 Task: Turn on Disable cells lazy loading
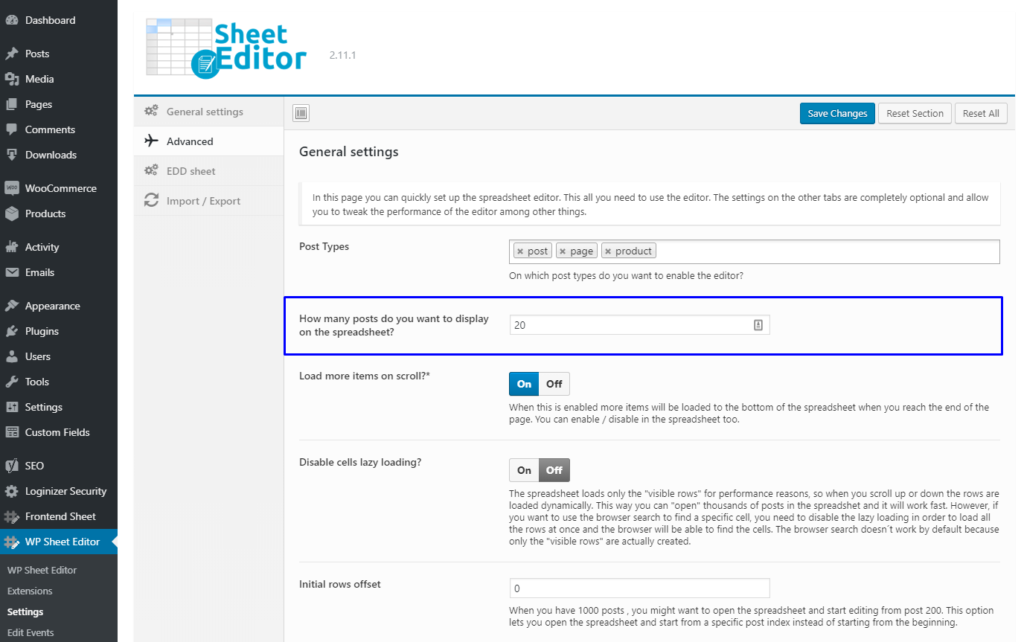tap(524, 469)
